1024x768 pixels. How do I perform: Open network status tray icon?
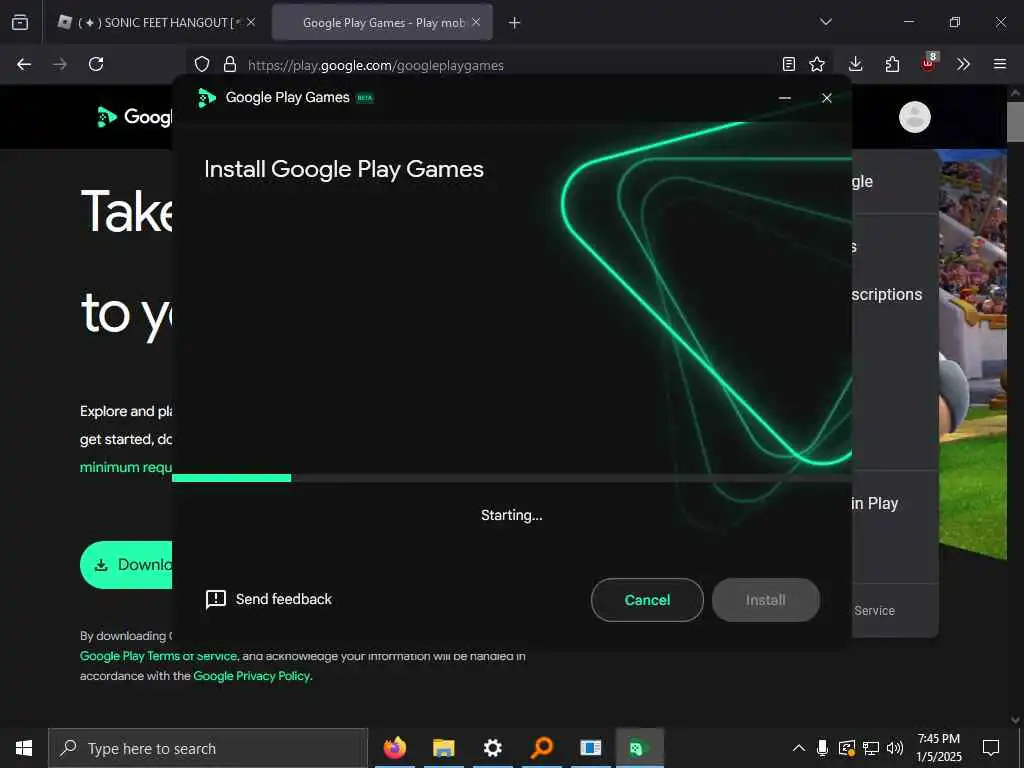point(871,748)
